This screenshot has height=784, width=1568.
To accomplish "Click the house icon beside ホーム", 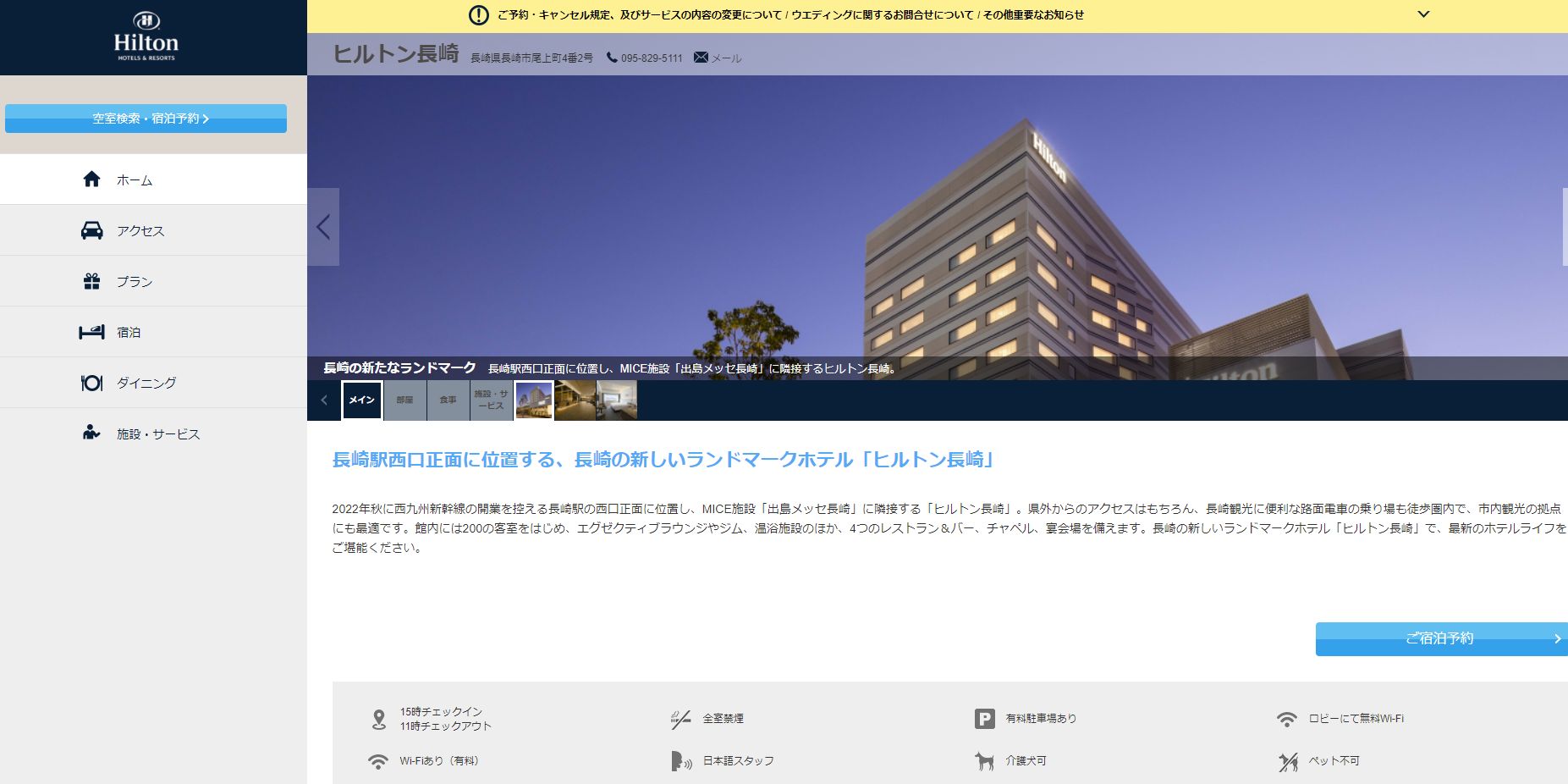I will tap(91, 179).
